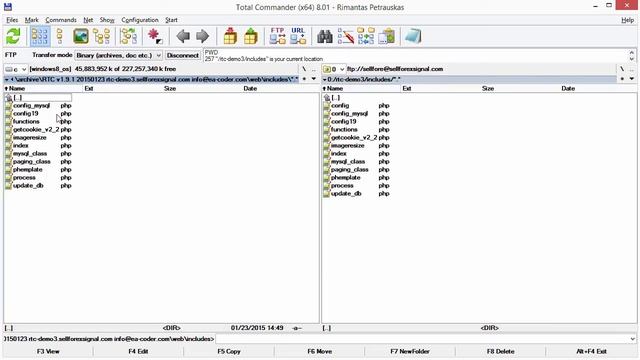Open the left panel drive c dropdown
640x360 pixels.
point(16,69)
